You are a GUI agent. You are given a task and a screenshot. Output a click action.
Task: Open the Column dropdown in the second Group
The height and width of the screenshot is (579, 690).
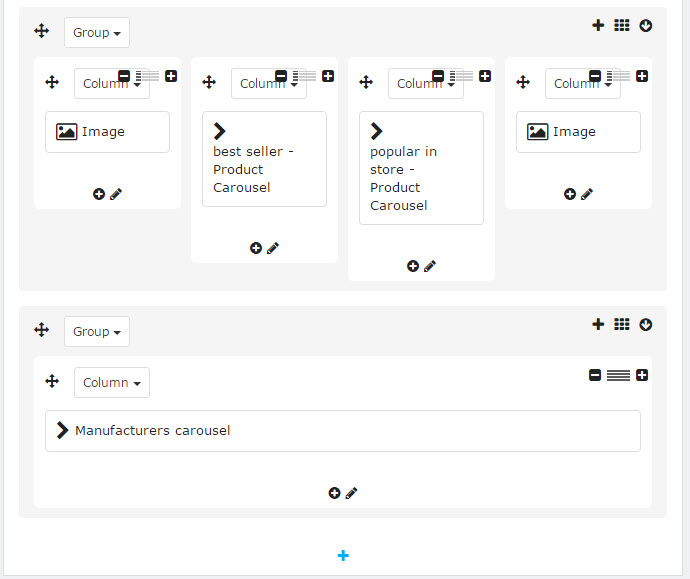[112, 383]
